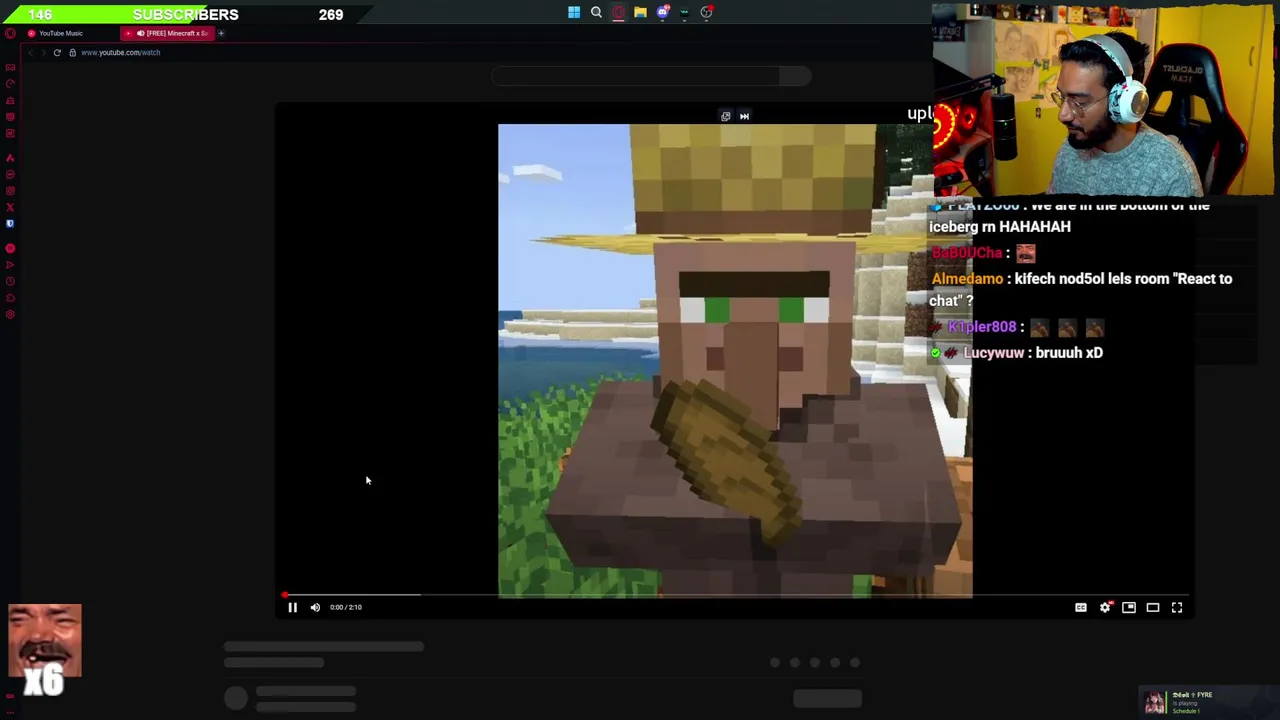
Task: Open the X (Twitter) sidebar icon
Action: coord(10,207)
